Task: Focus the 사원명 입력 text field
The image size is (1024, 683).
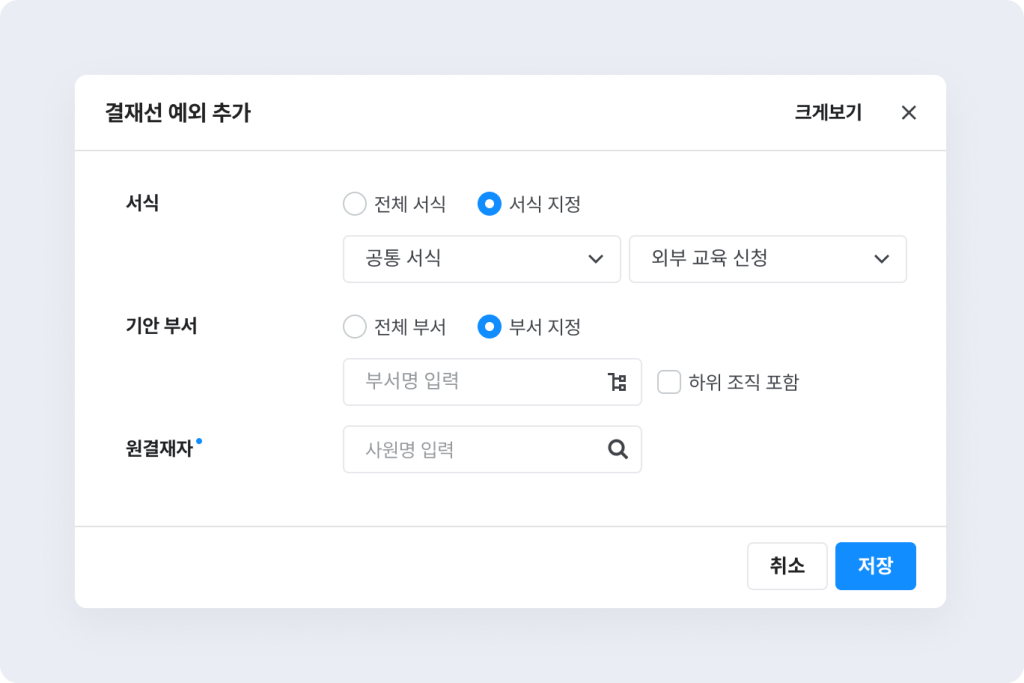Action: 470,449
